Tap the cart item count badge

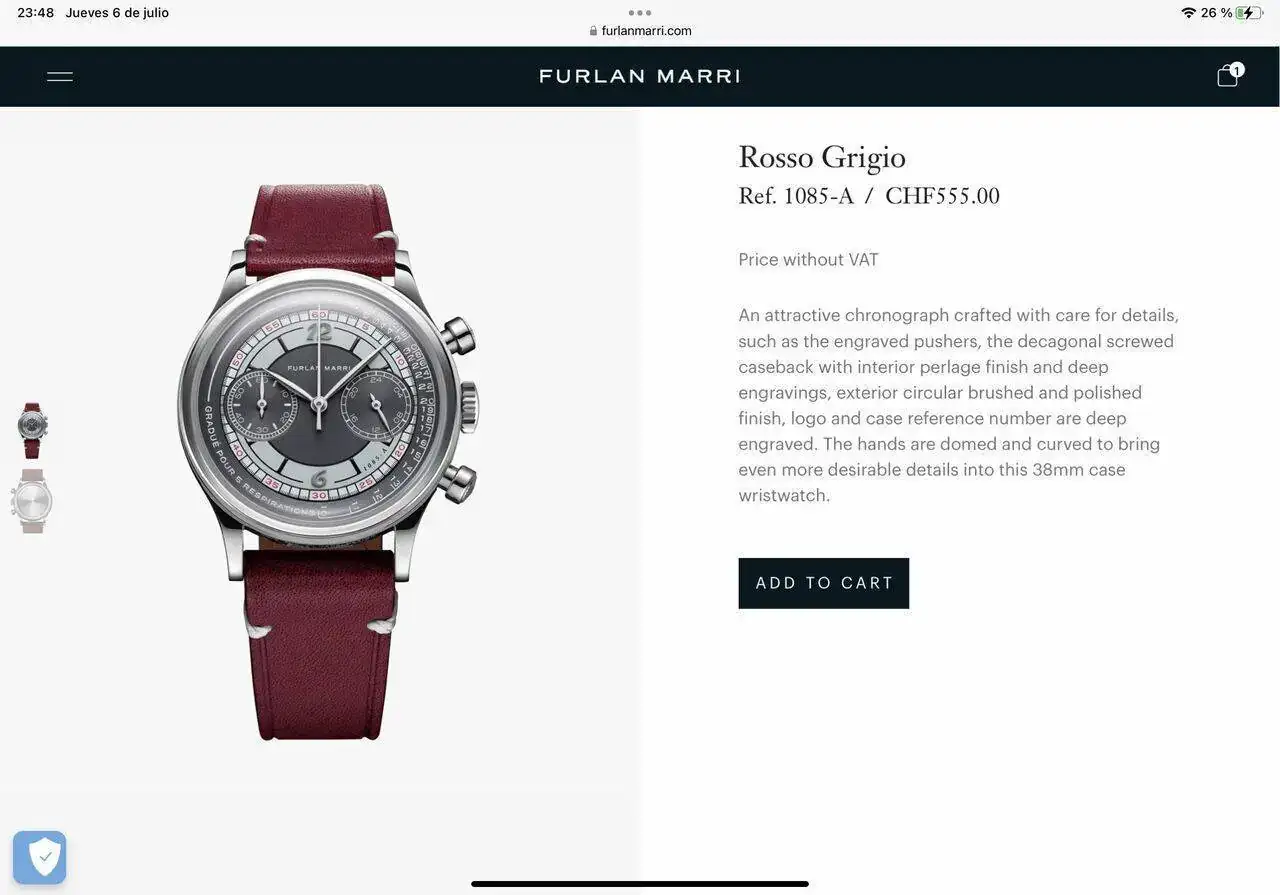click(1237, 69)
